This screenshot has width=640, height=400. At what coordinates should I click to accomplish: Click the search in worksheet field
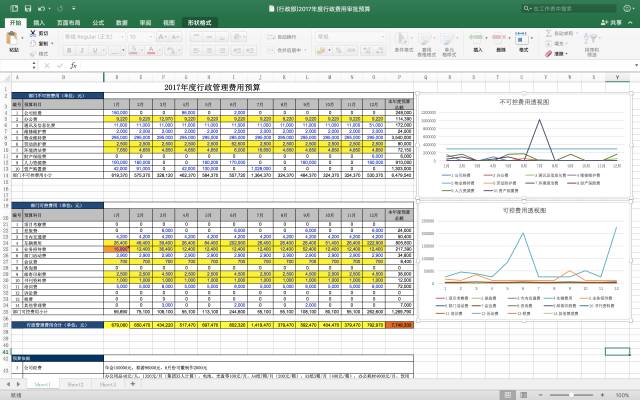569,8
